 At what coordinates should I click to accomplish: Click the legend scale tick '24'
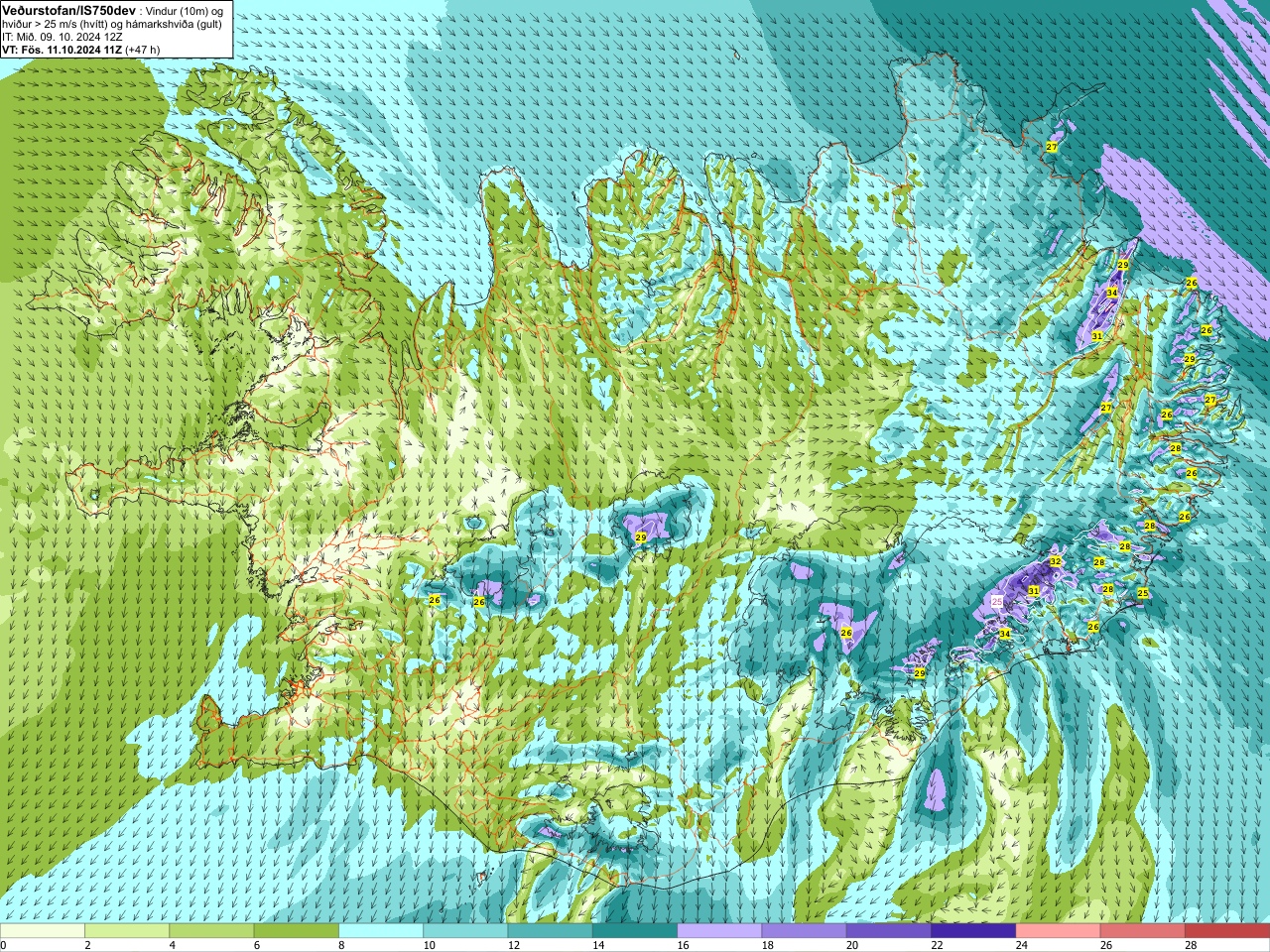pyautogui.click(x=1021, y=945)
